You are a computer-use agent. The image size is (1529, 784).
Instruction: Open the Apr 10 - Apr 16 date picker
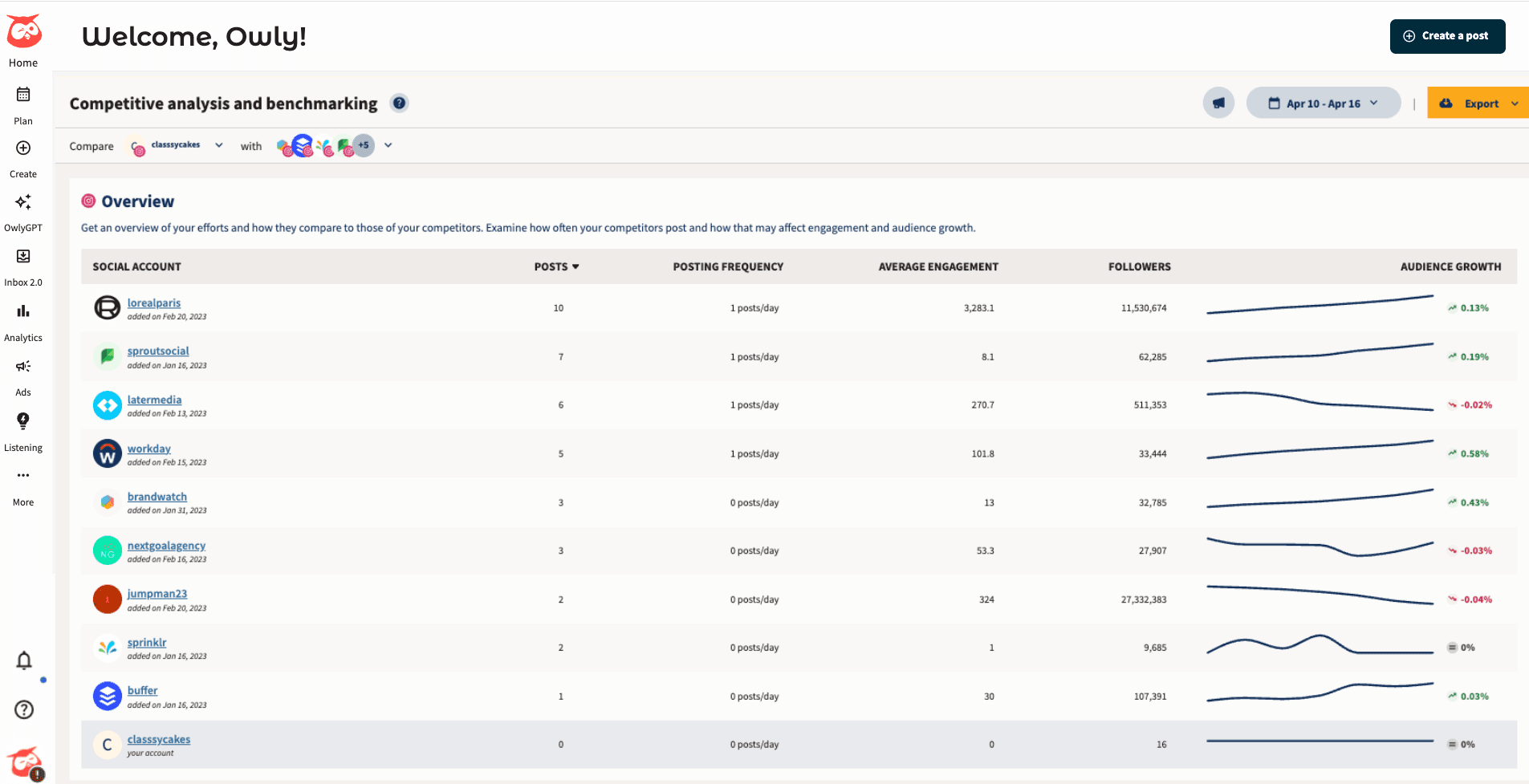[1323, 103]
